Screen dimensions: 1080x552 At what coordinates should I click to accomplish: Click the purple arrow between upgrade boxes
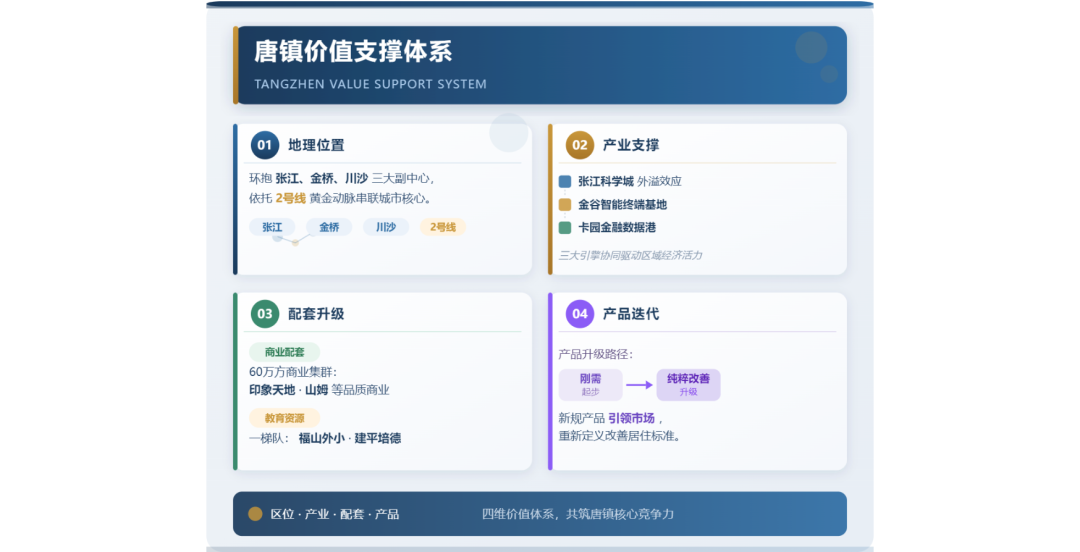[639, 385]
